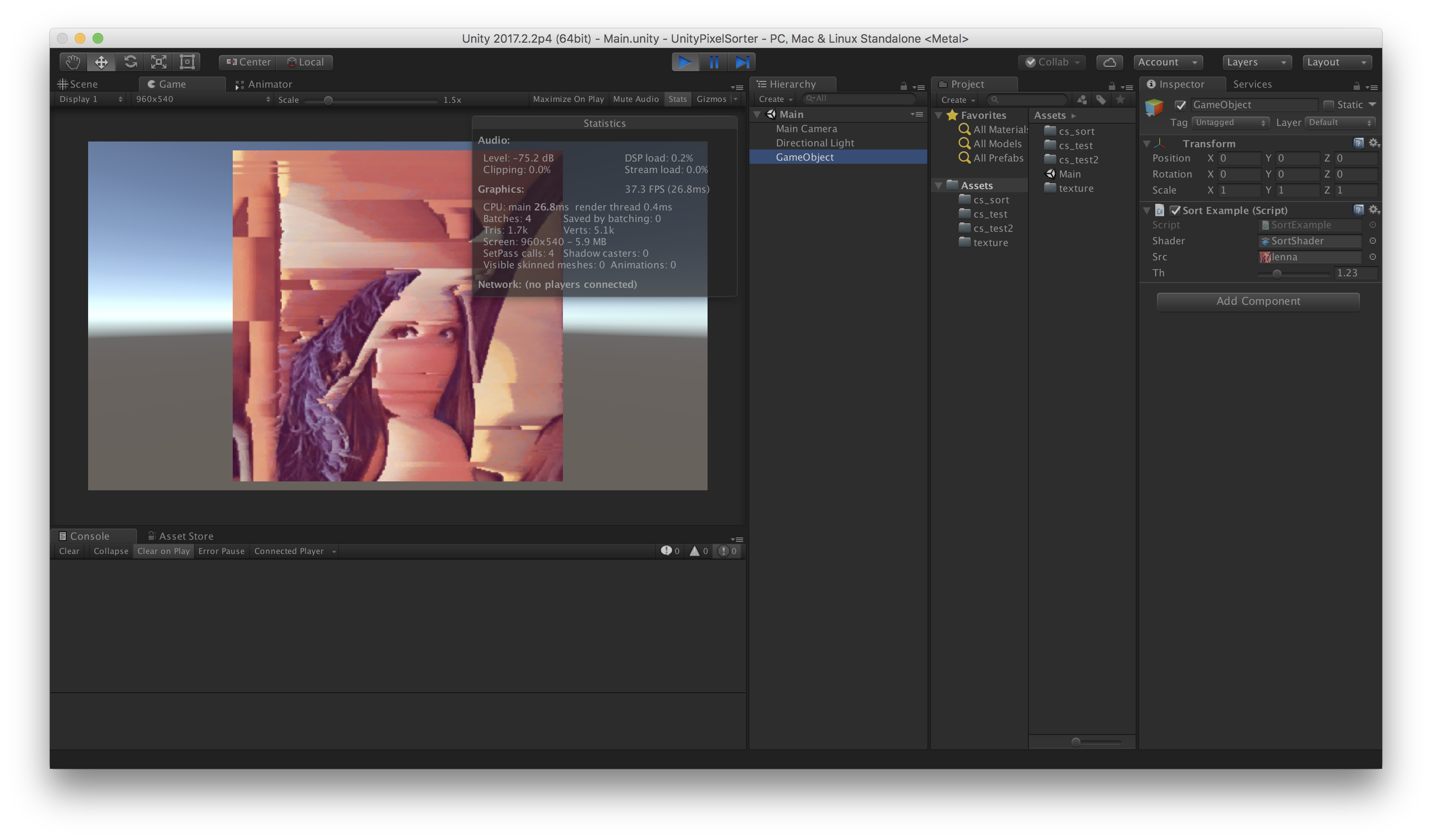The width and height of the screenshot is (1432, 840).
Task: Toggle Center pivot mode
Action: pos(247,62)
